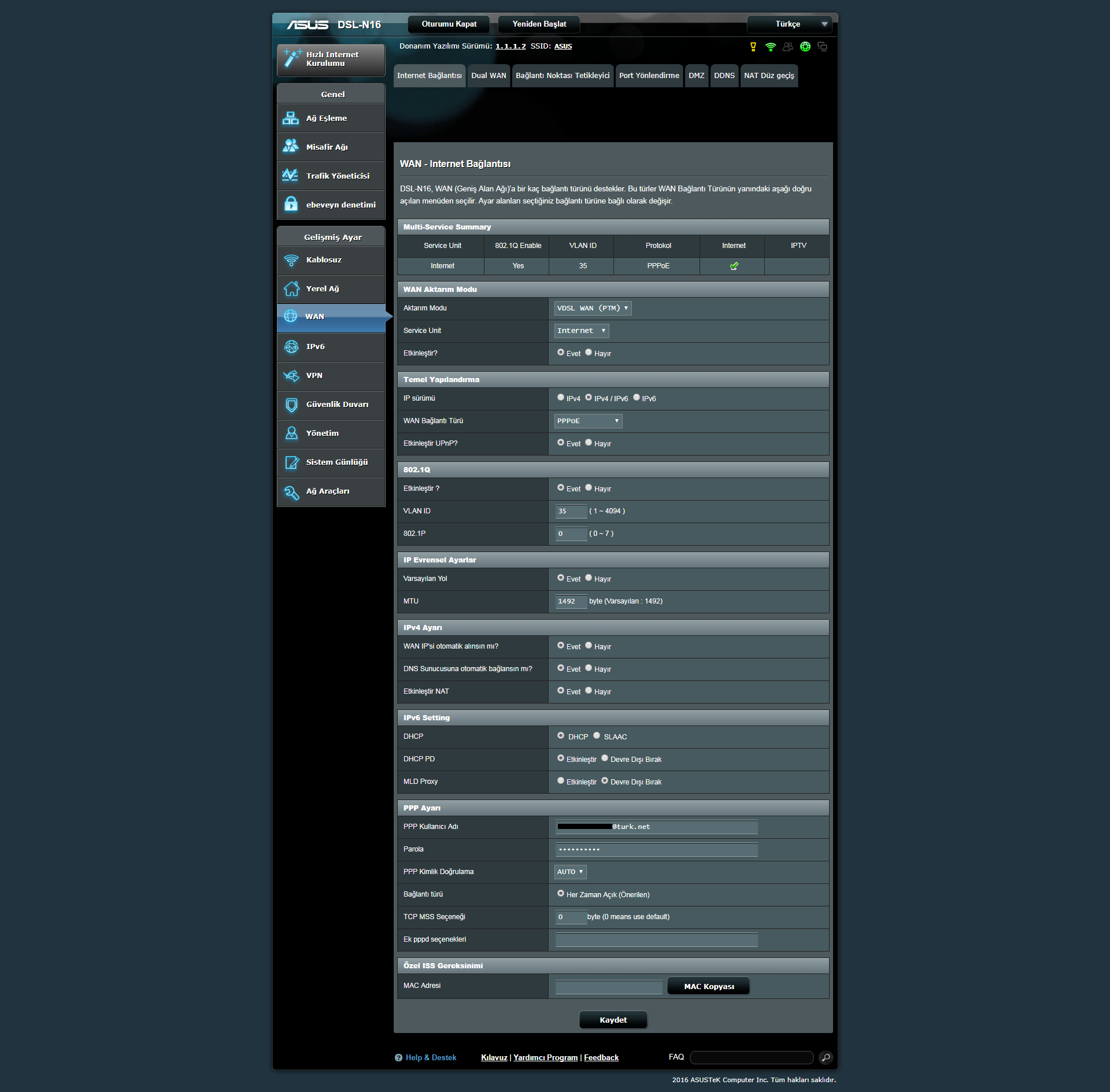This screenshot has width=1110, height=1092.
Task: Open the Türkçe language dropdown
Action: pos(789,24)
